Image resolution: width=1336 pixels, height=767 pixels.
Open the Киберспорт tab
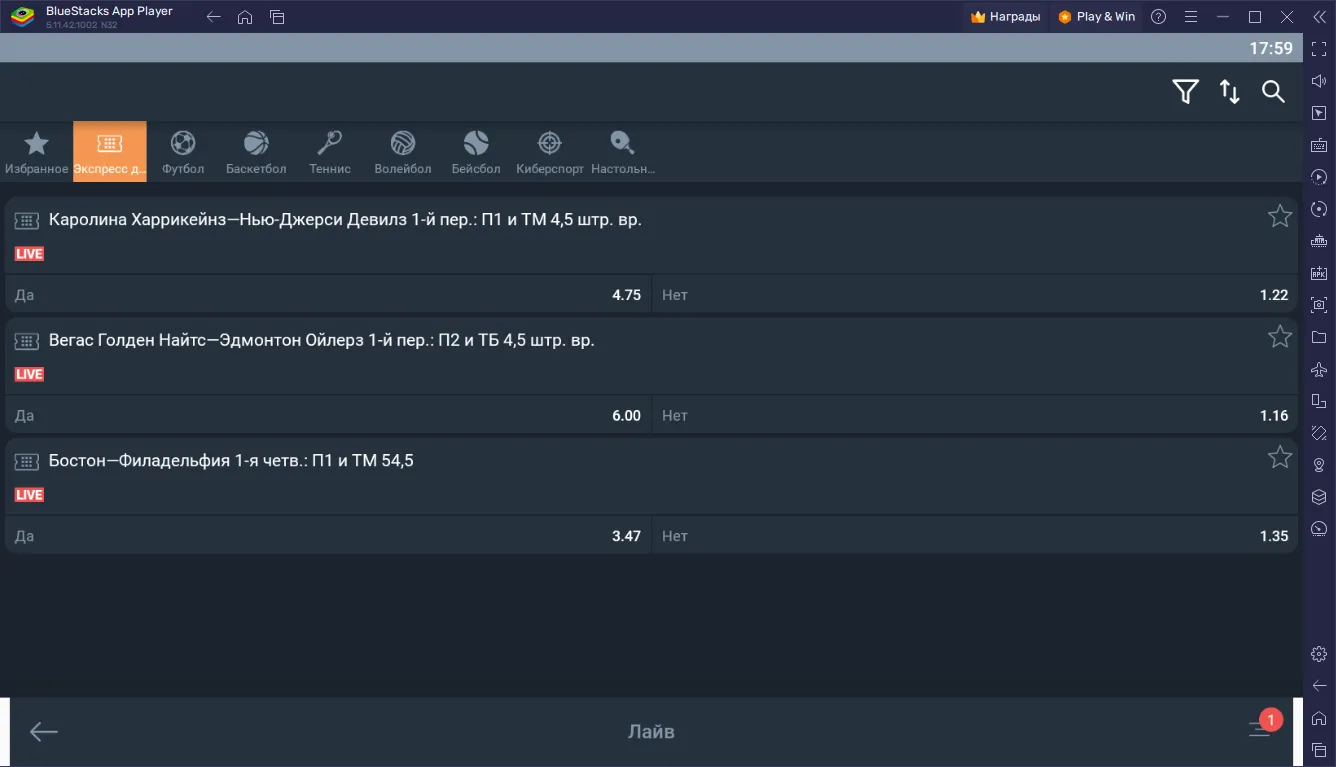tap(549, 152)
